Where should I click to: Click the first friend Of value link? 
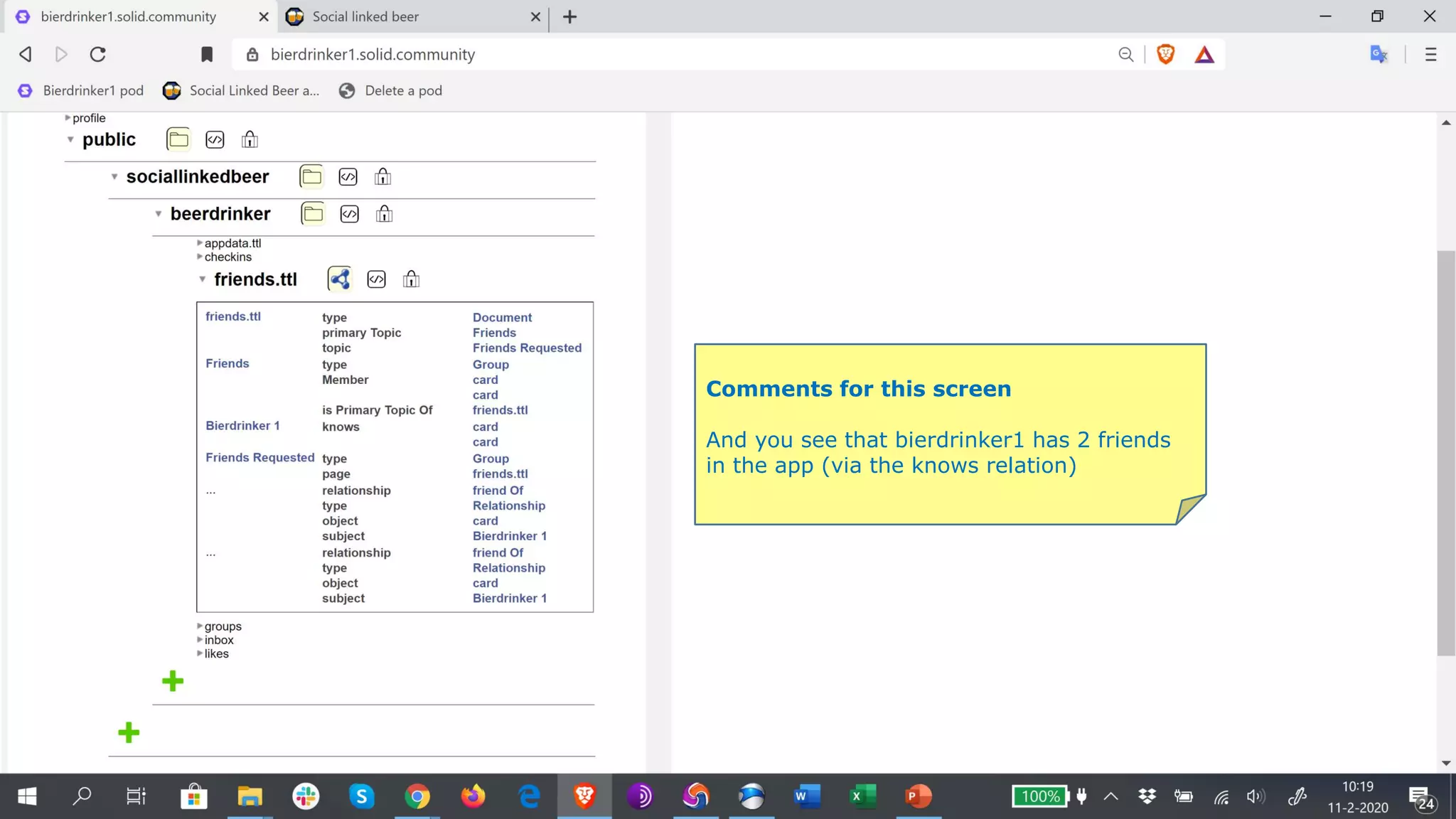pos(498,490)
